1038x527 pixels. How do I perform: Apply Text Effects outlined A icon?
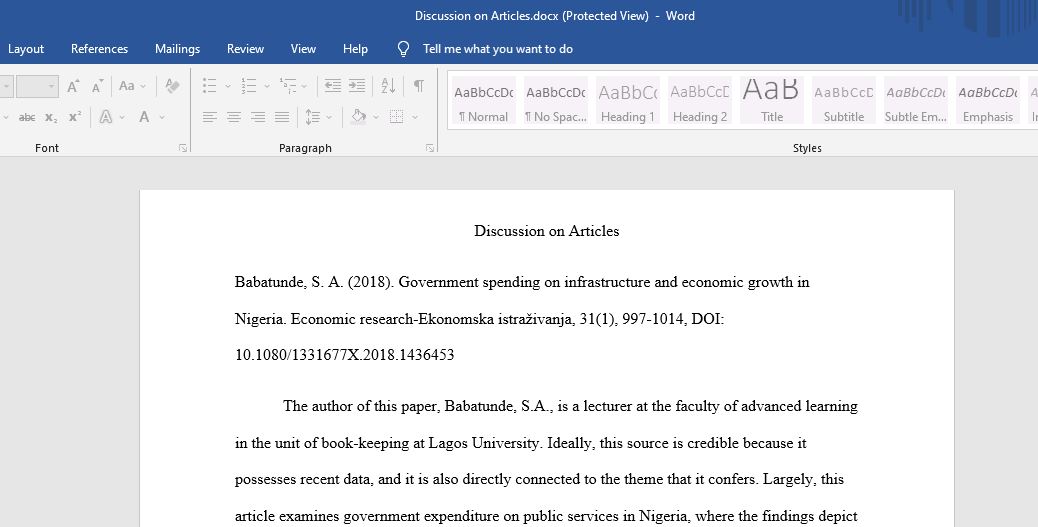point(105,117)
